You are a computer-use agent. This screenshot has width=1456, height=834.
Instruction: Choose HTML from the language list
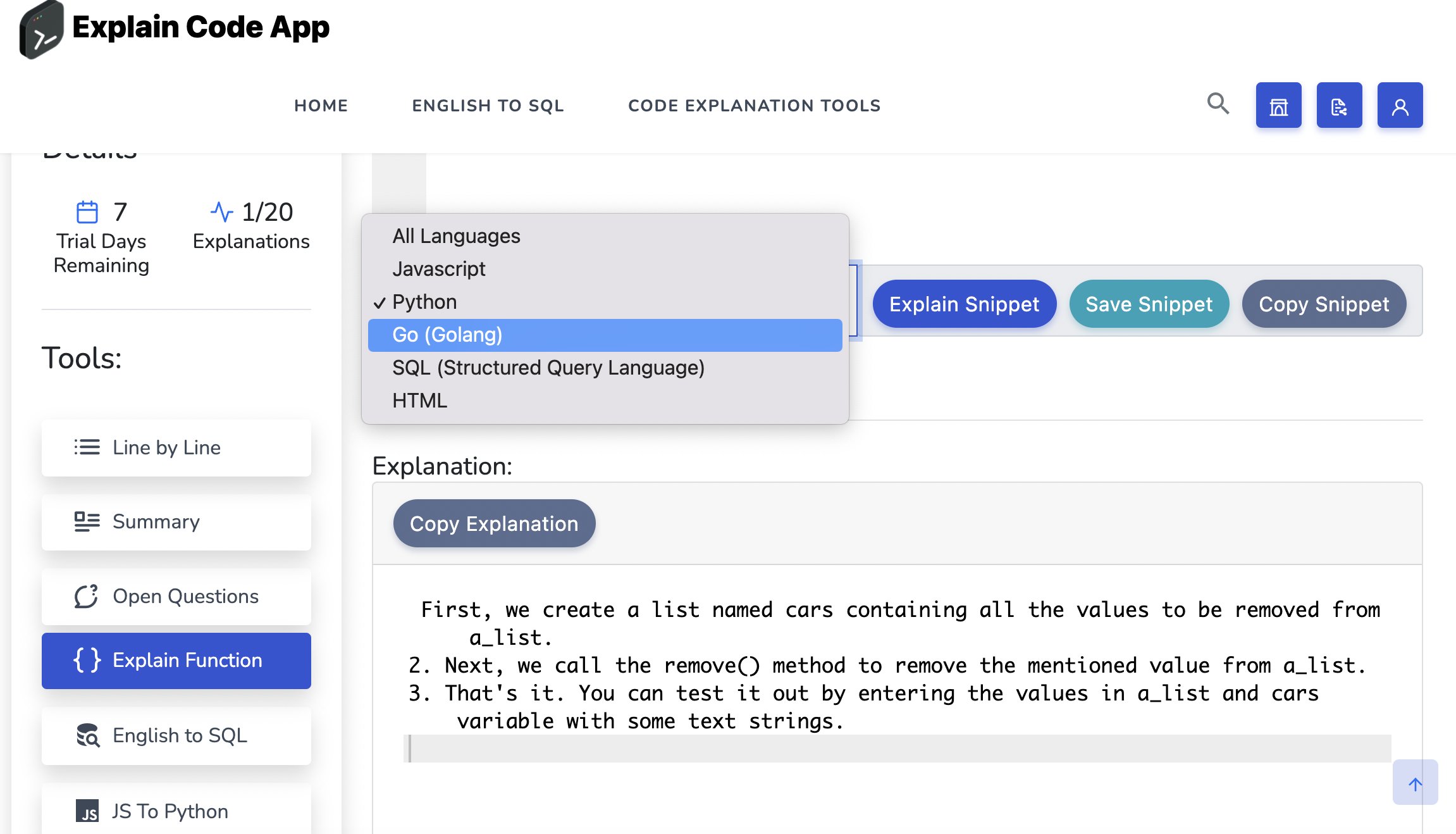coord(419,401)
